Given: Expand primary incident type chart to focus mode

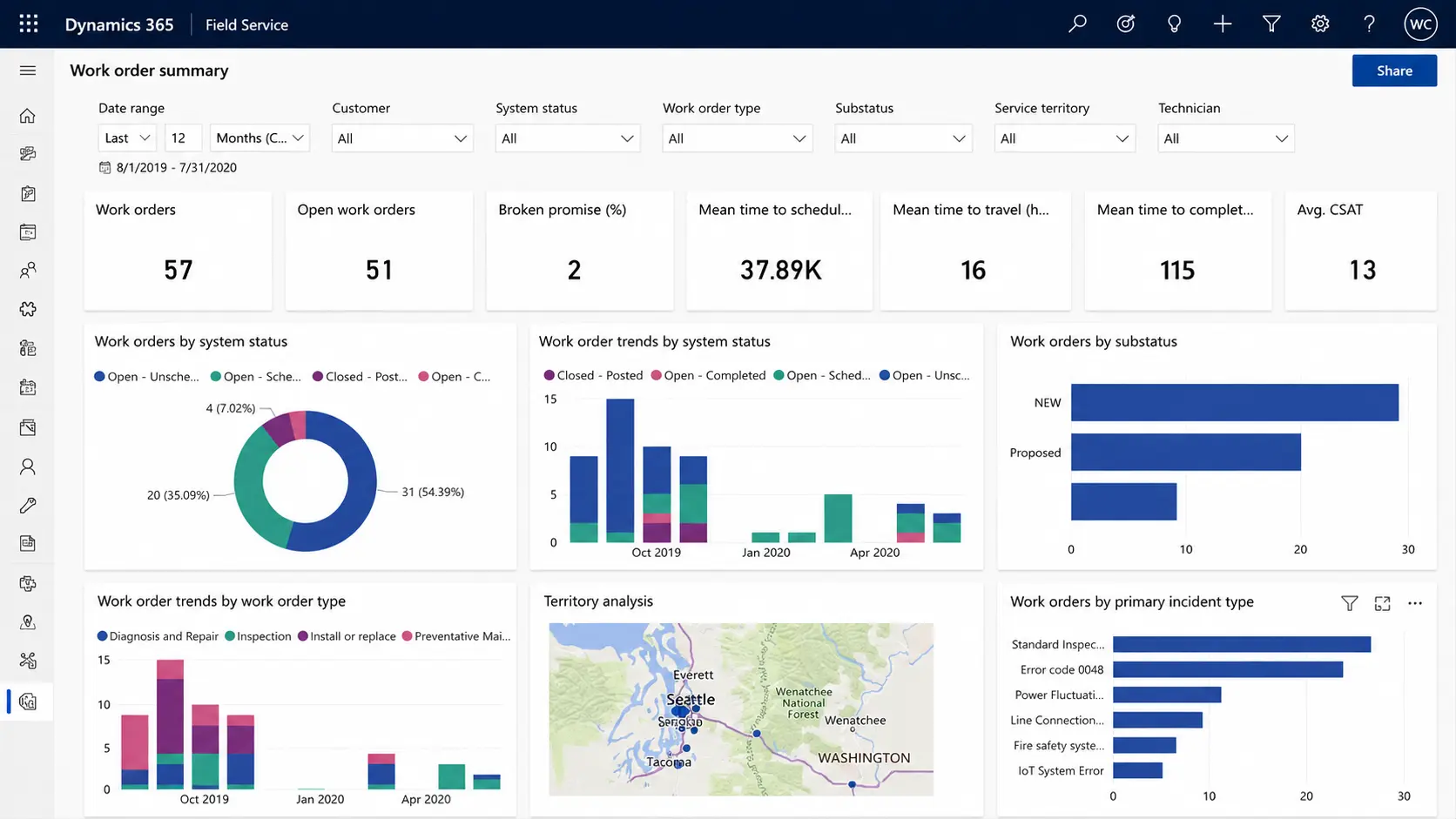Looking at the screenshot, I should pos(1382,603).
